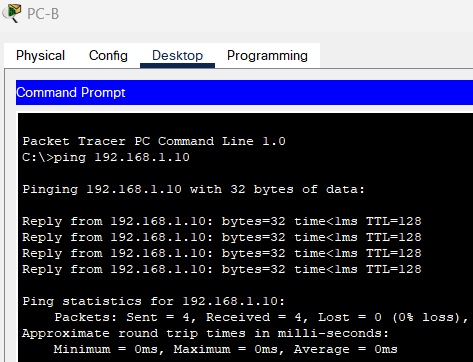The width and height of the screenshot is (473, 362).
Task: Click the PC-B window title text
Action: pyautogui.click(x=43, y=14)
